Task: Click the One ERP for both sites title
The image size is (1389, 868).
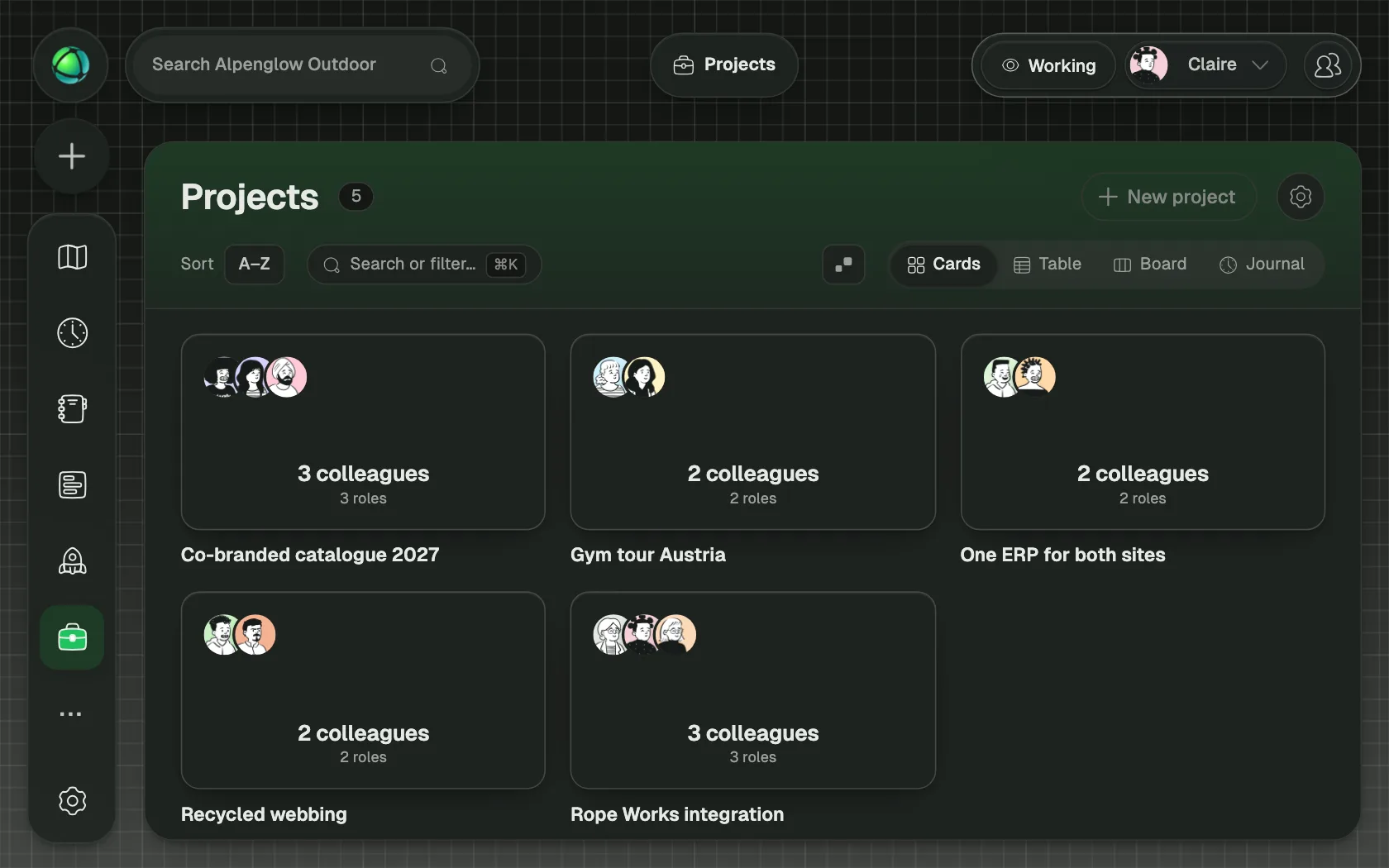Action: [x=1062, y=555]
